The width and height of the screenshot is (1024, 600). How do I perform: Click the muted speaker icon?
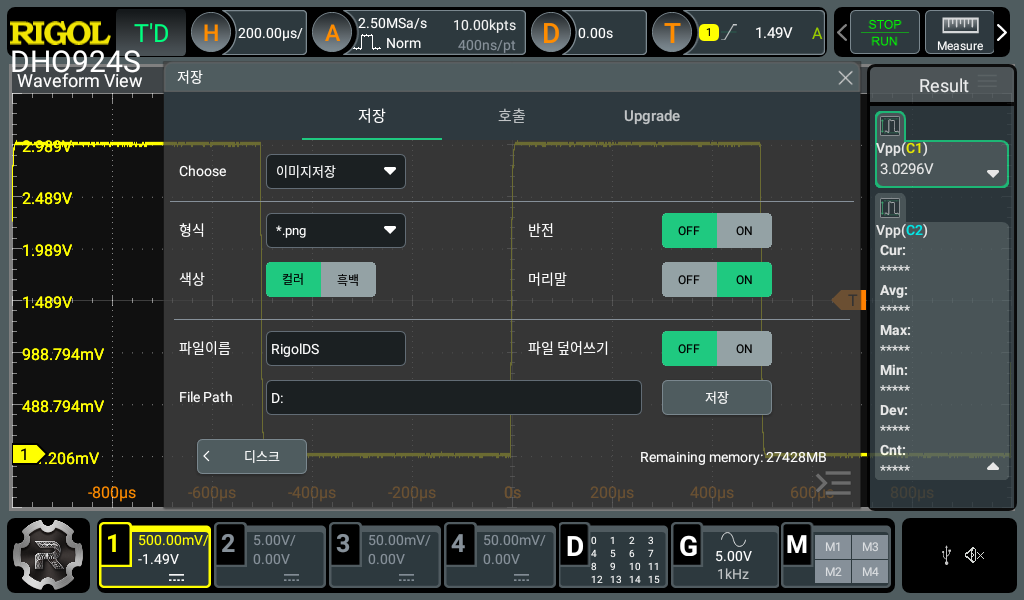[x=975, y=555]
